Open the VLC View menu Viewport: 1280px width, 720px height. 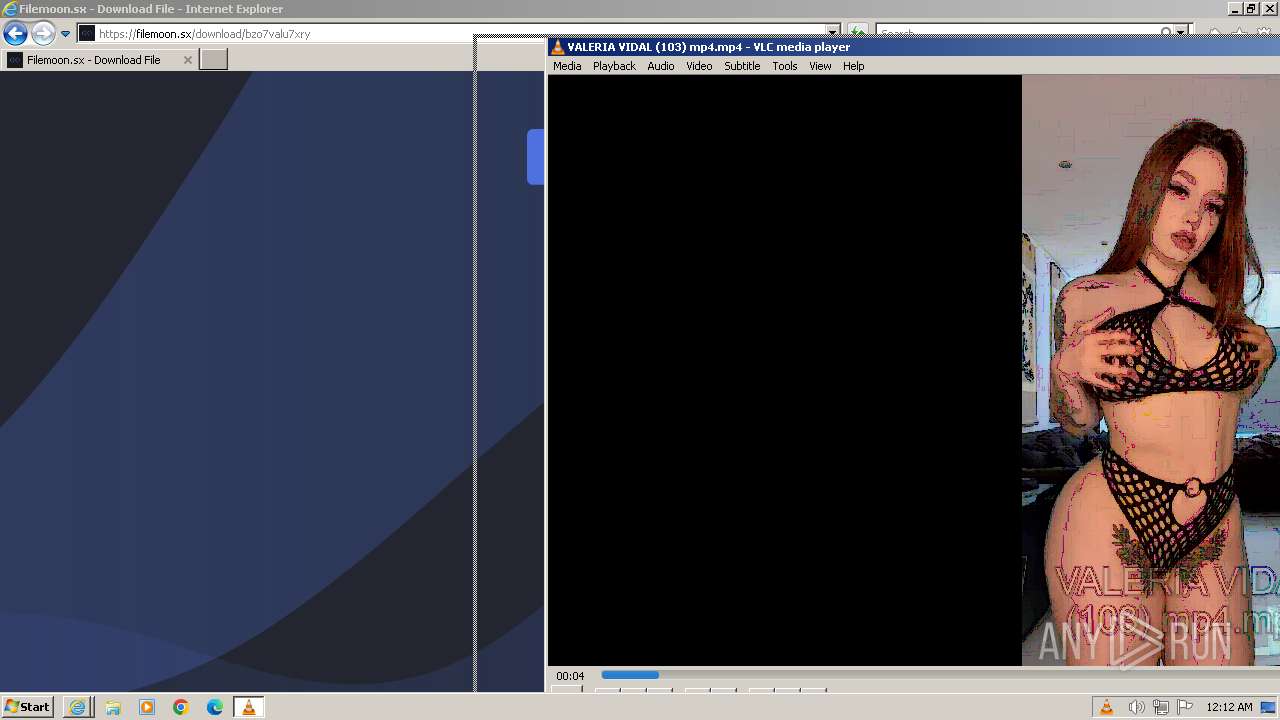click(x=820, y=66)
